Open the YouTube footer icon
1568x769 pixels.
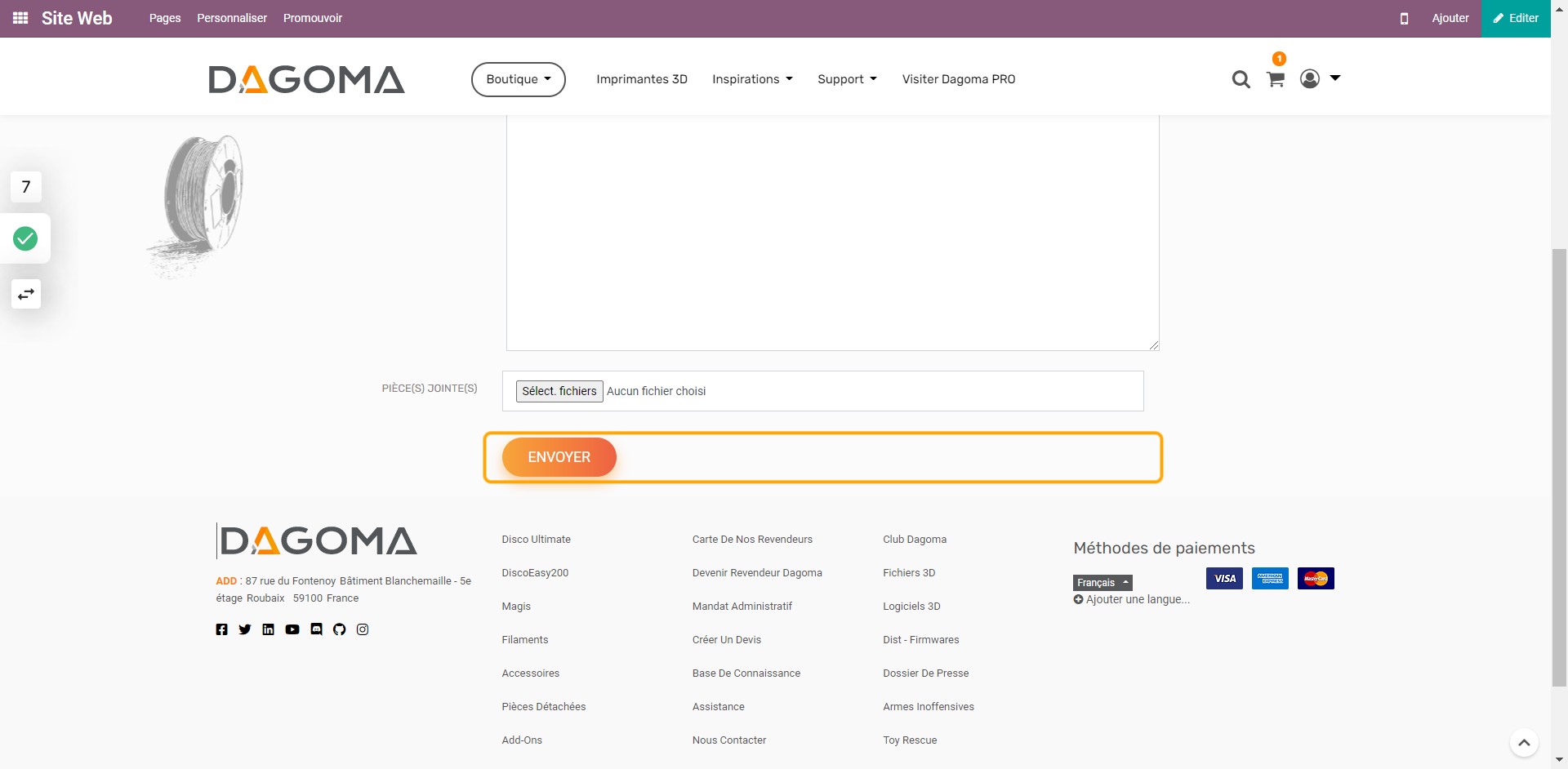(292, 629)
